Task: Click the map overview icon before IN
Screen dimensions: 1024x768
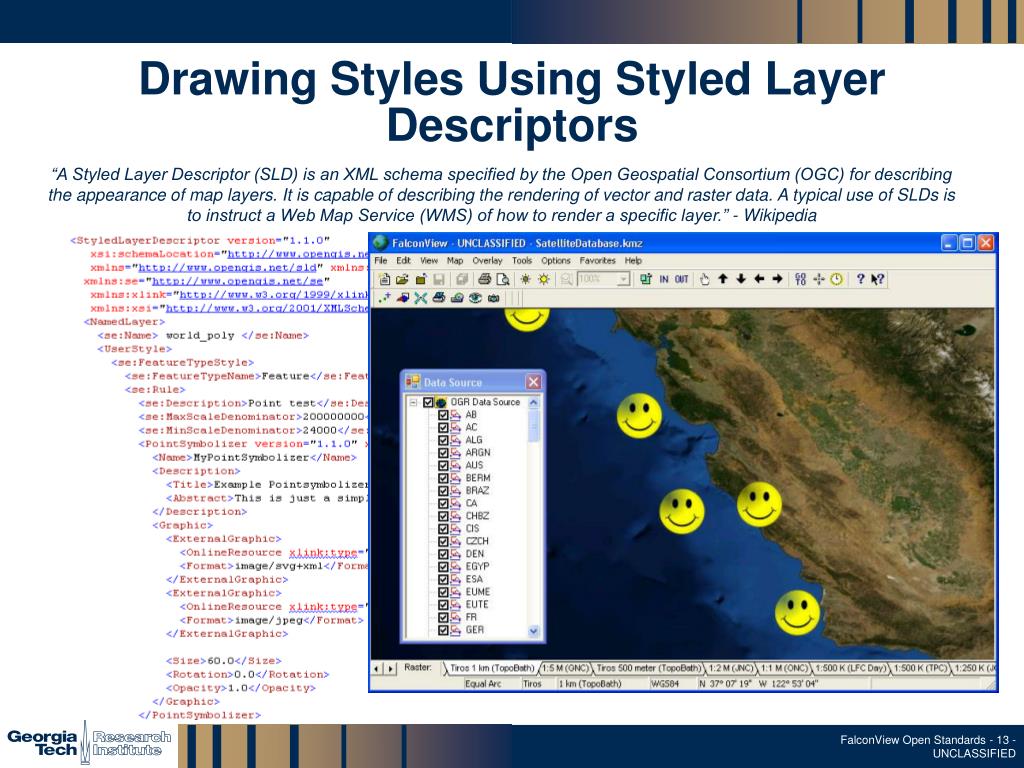Action: click(x=646, y=280)
